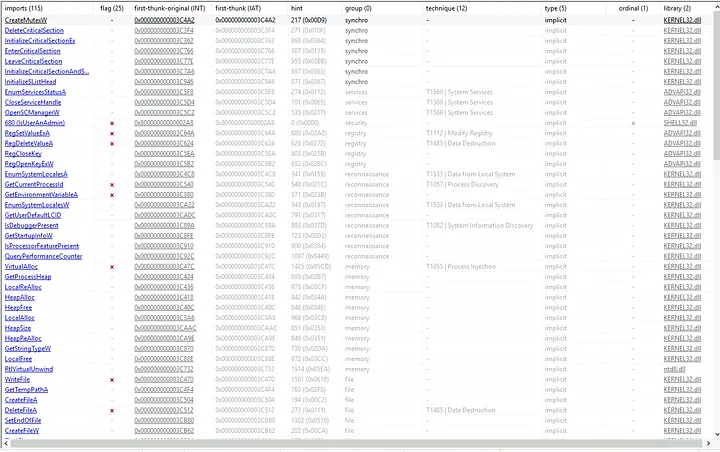Open the OpenSCManagerW import link
Viewport: 720px width, 452px height.
pos(32,113)
